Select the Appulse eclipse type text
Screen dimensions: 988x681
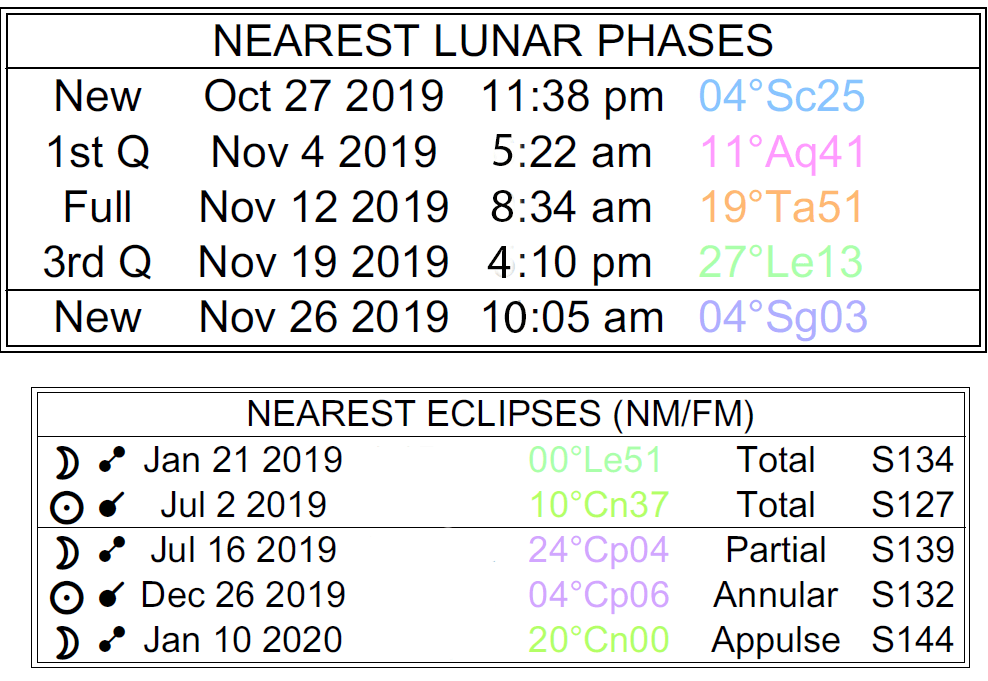click(x=774, y=641)
